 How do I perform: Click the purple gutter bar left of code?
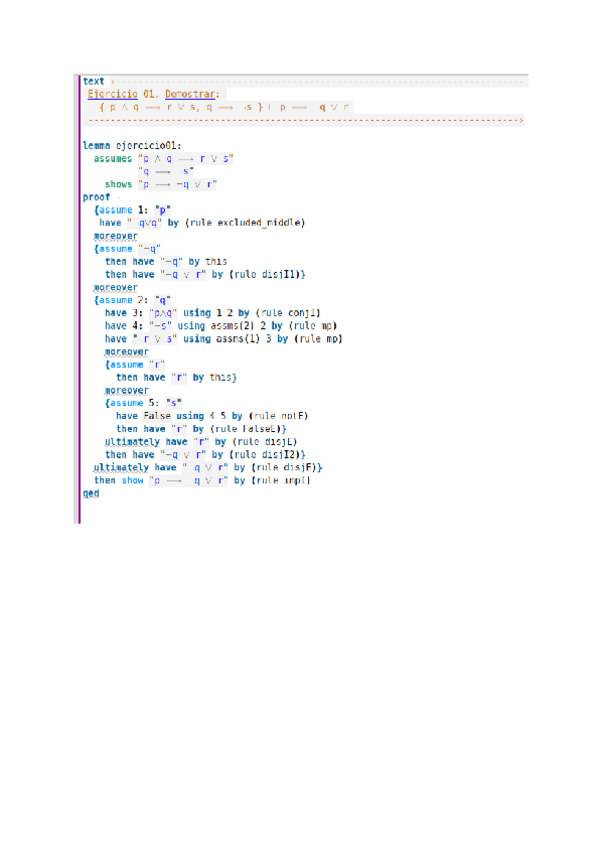pos(78,300)
